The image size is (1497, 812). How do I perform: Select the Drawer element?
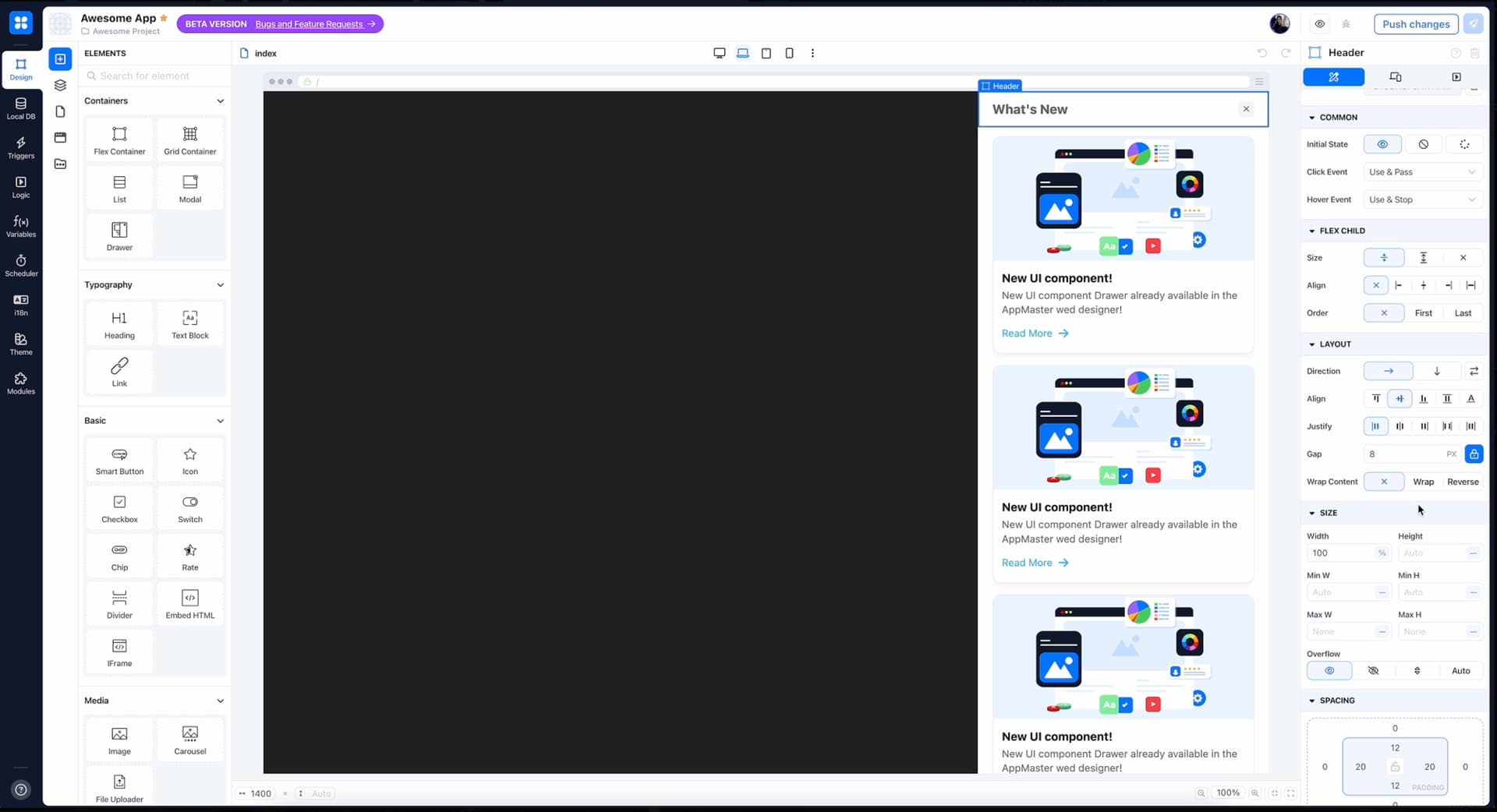click(x=119, y=237)
